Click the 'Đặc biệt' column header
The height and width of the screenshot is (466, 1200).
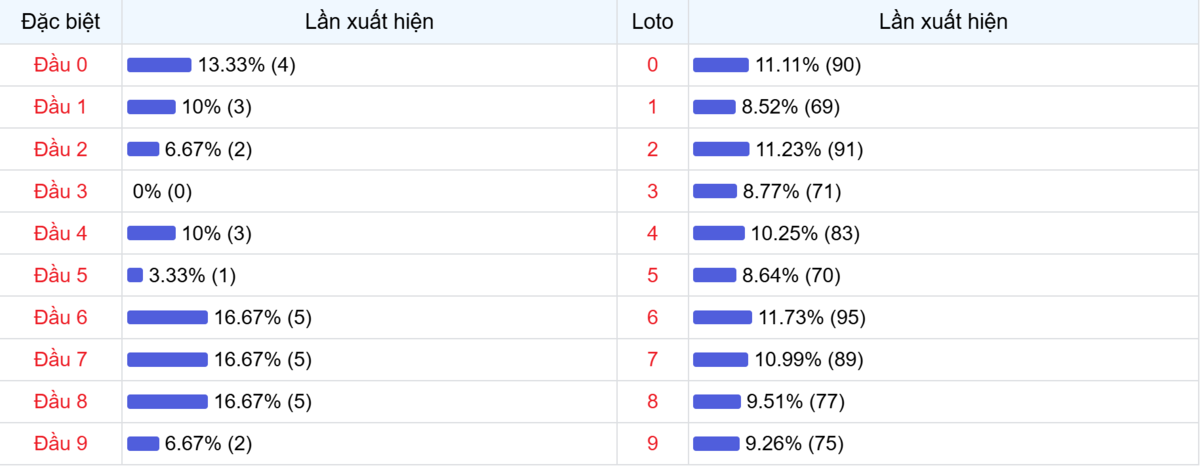coord(61,21)
